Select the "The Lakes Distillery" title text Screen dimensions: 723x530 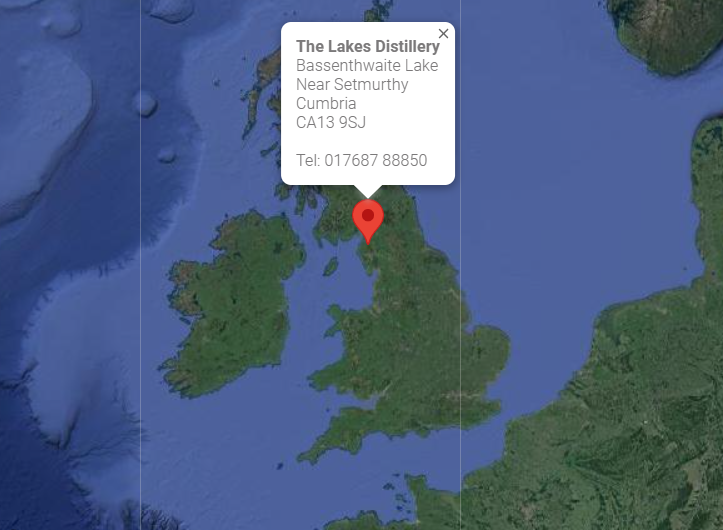pyautogui.click(x=367, y=46)
